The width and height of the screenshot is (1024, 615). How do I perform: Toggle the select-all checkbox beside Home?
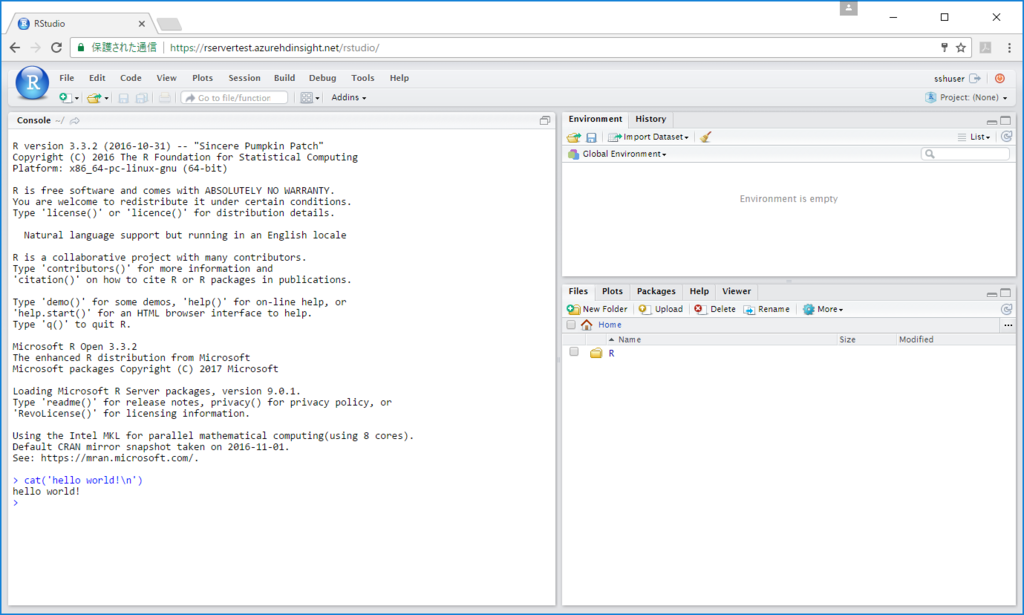point(571,324)
